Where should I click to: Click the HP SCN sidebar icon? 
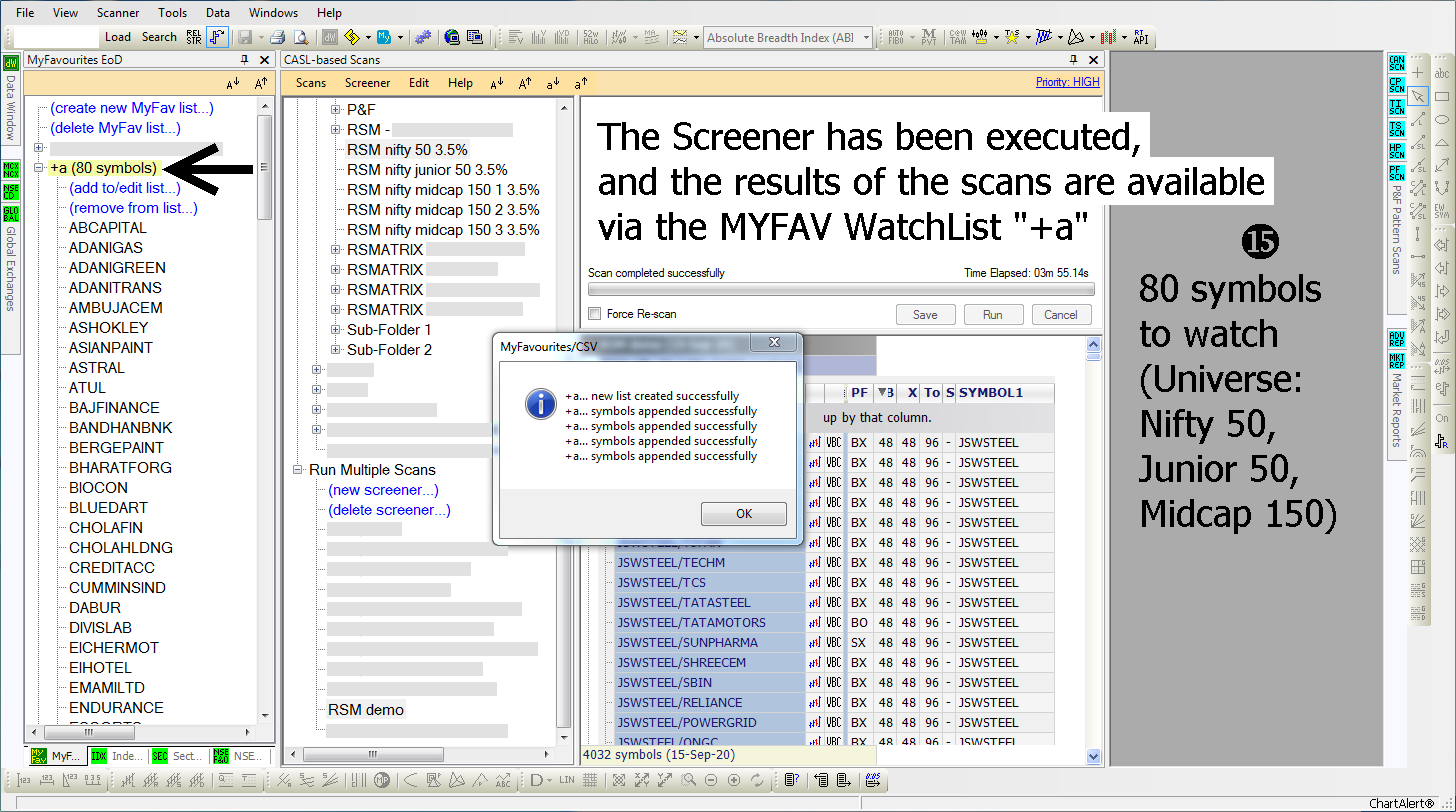tap(1397, 151)
